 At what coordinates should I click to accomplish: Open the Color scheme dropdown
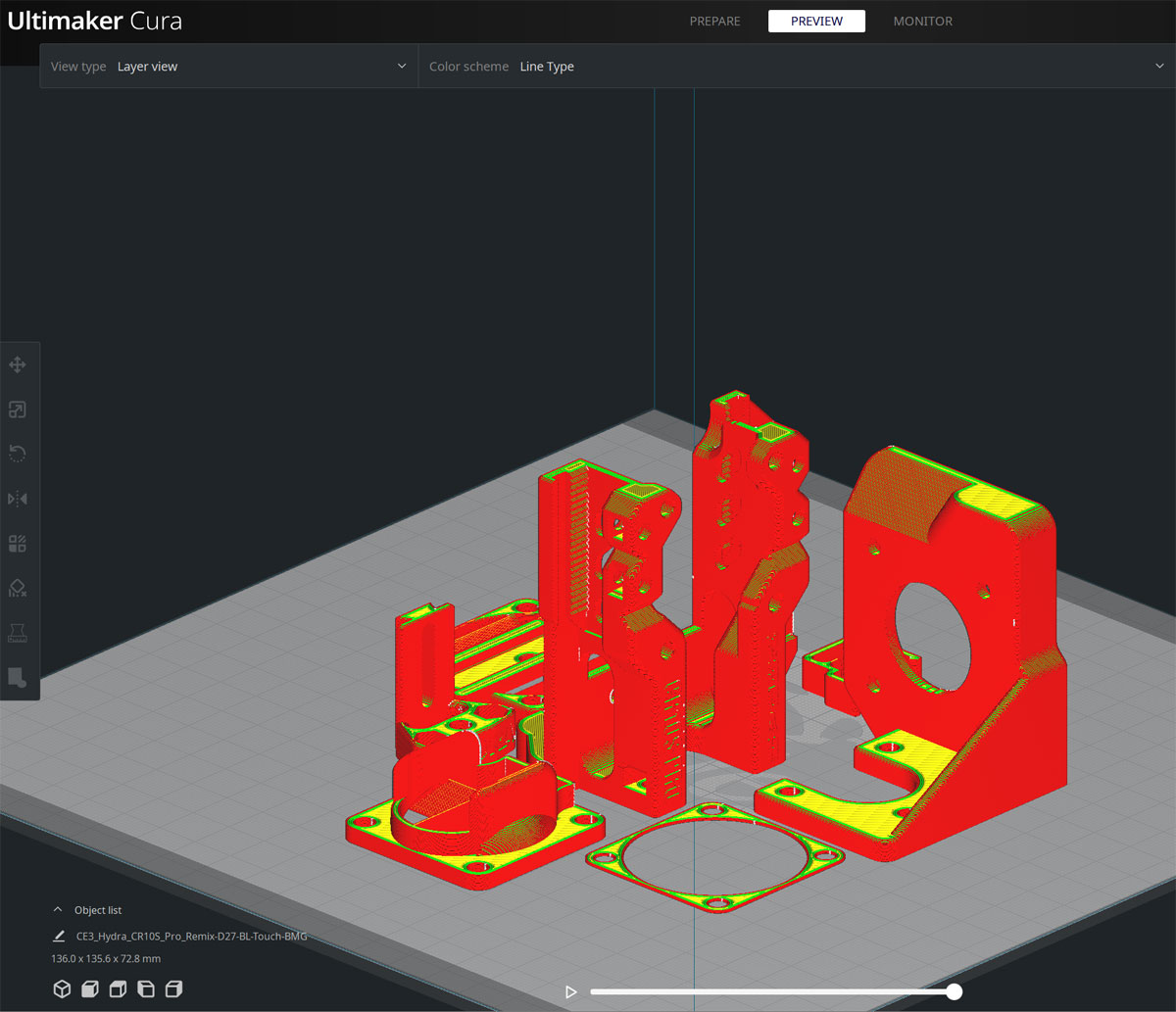pos(797,67)
